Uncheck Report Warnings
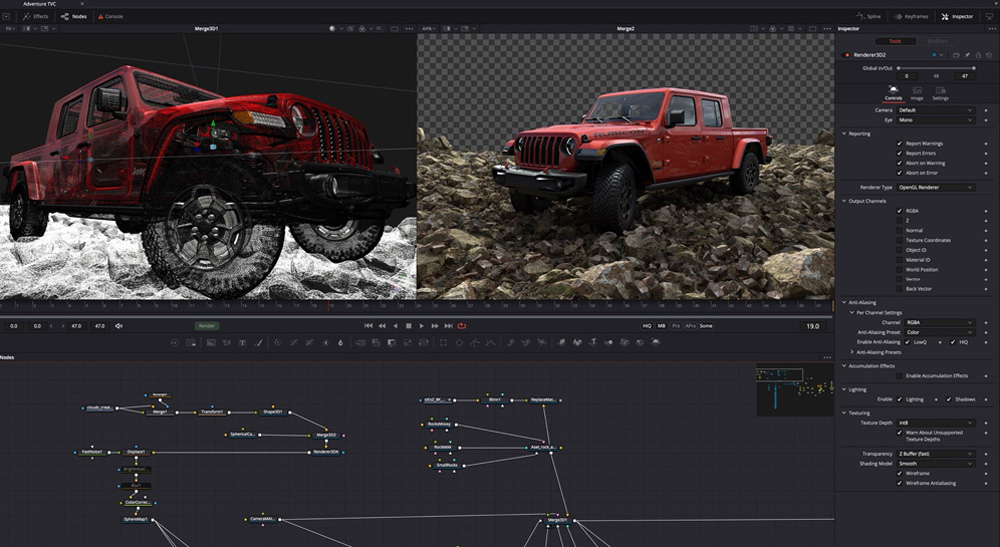The width and height of the screenshot is (1000, 547). tap(900, 143)
